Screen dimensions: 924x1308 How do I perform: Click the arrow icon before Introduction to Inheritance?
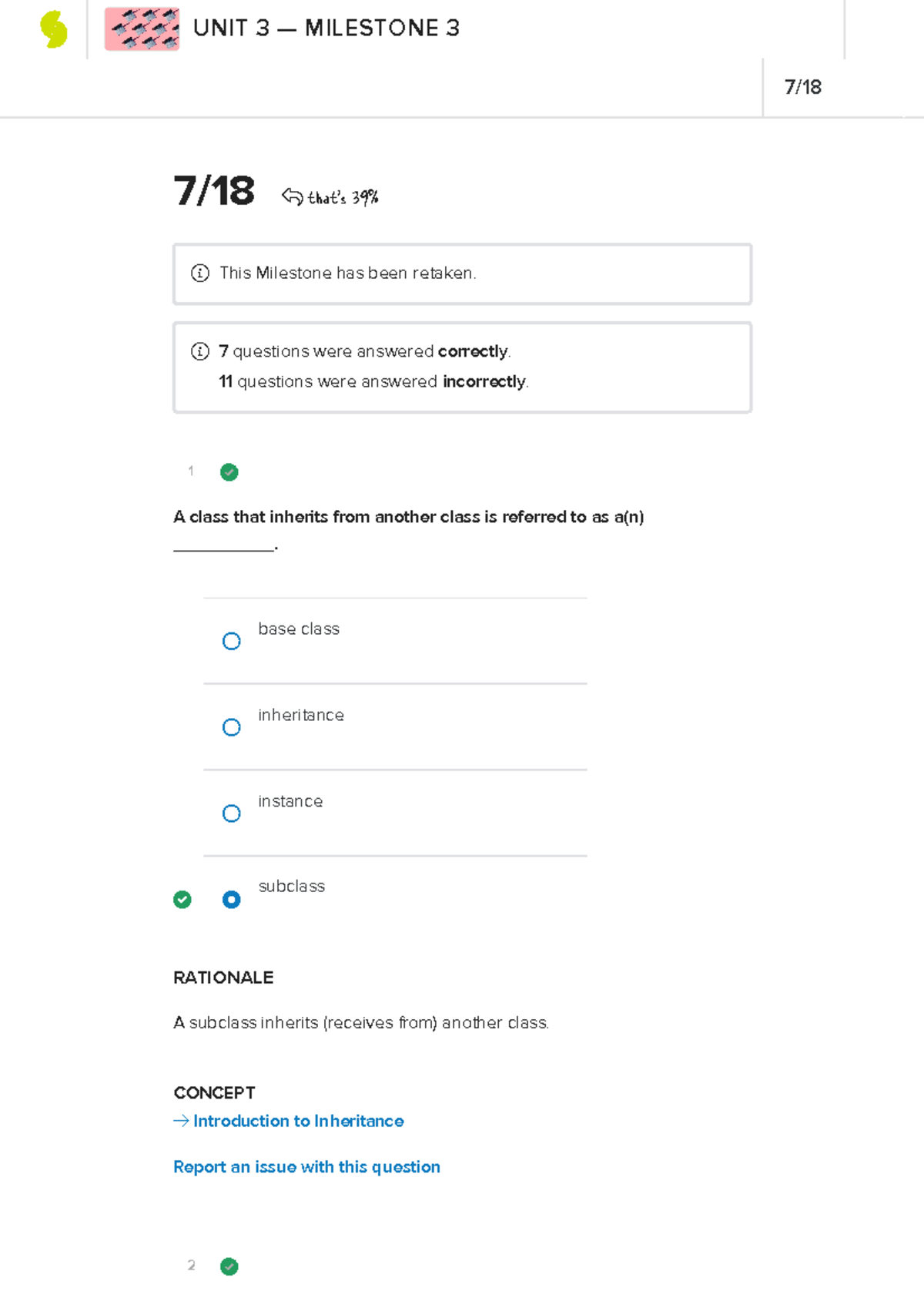tap(181, 1121)
